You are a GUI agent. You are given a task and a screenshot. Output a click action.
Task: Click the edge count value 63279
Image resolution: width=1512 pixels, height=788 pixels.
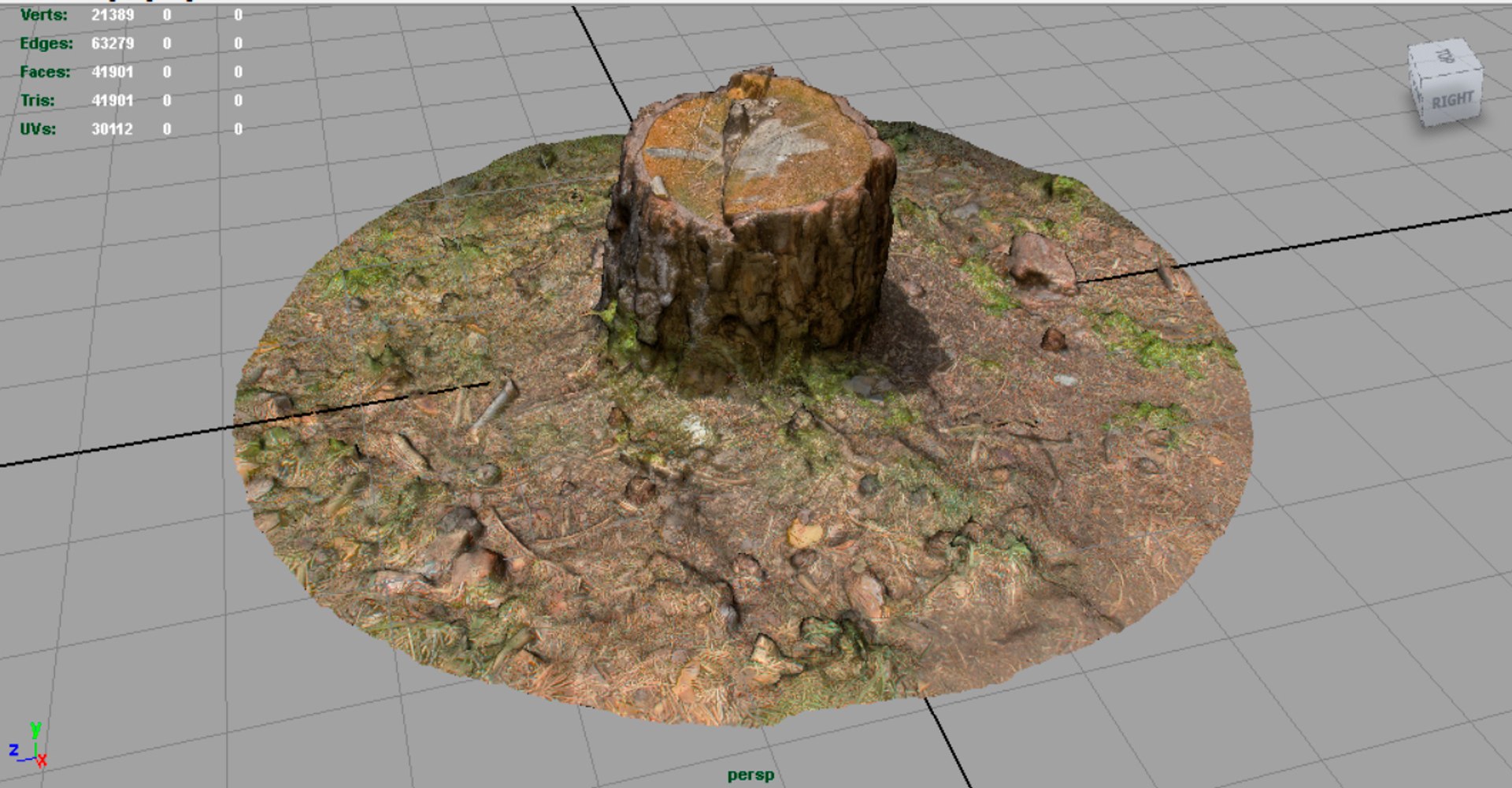tap(113, 43)
